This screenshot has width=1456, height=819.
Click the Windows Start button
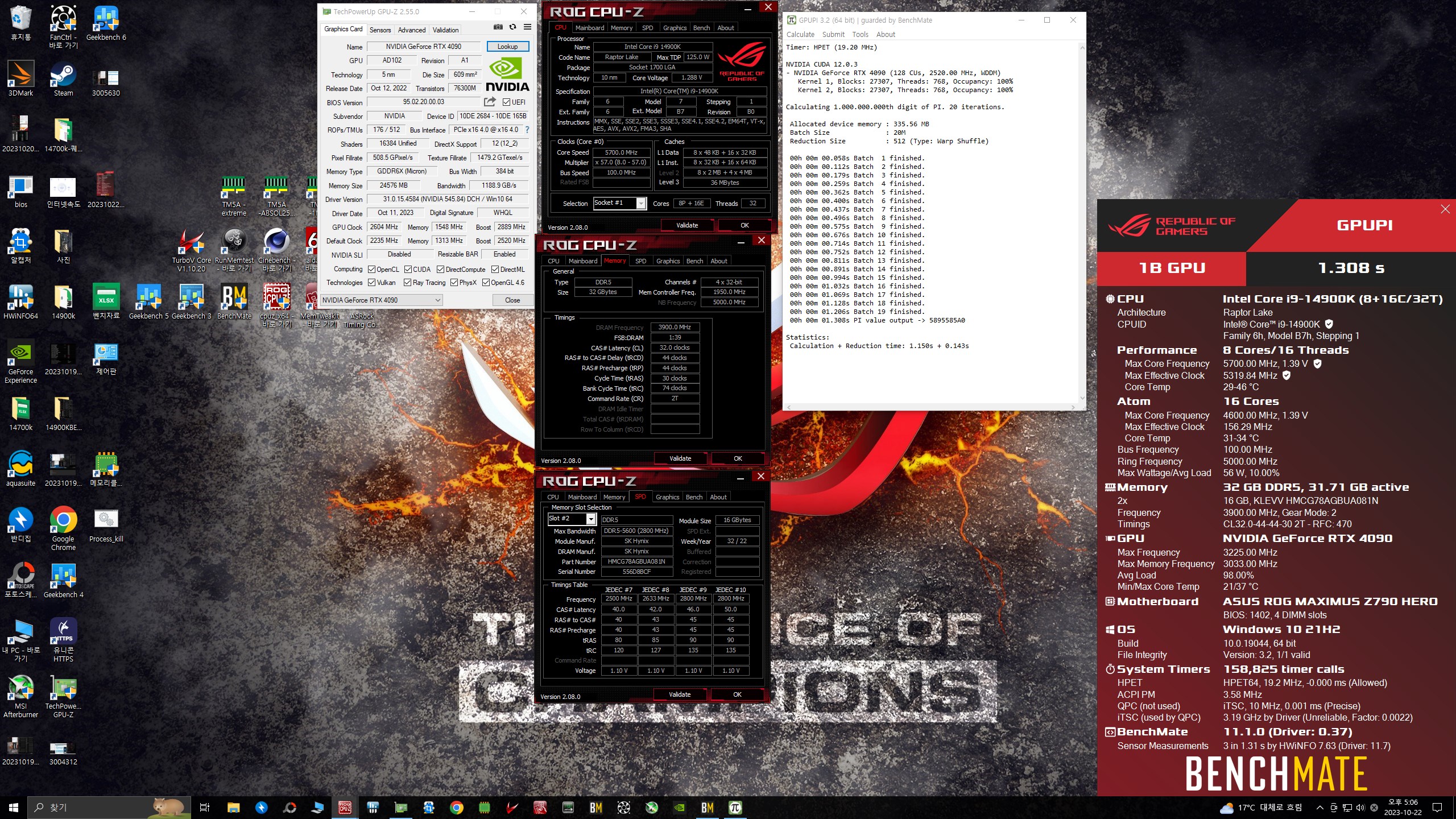[x=14, y=807]
